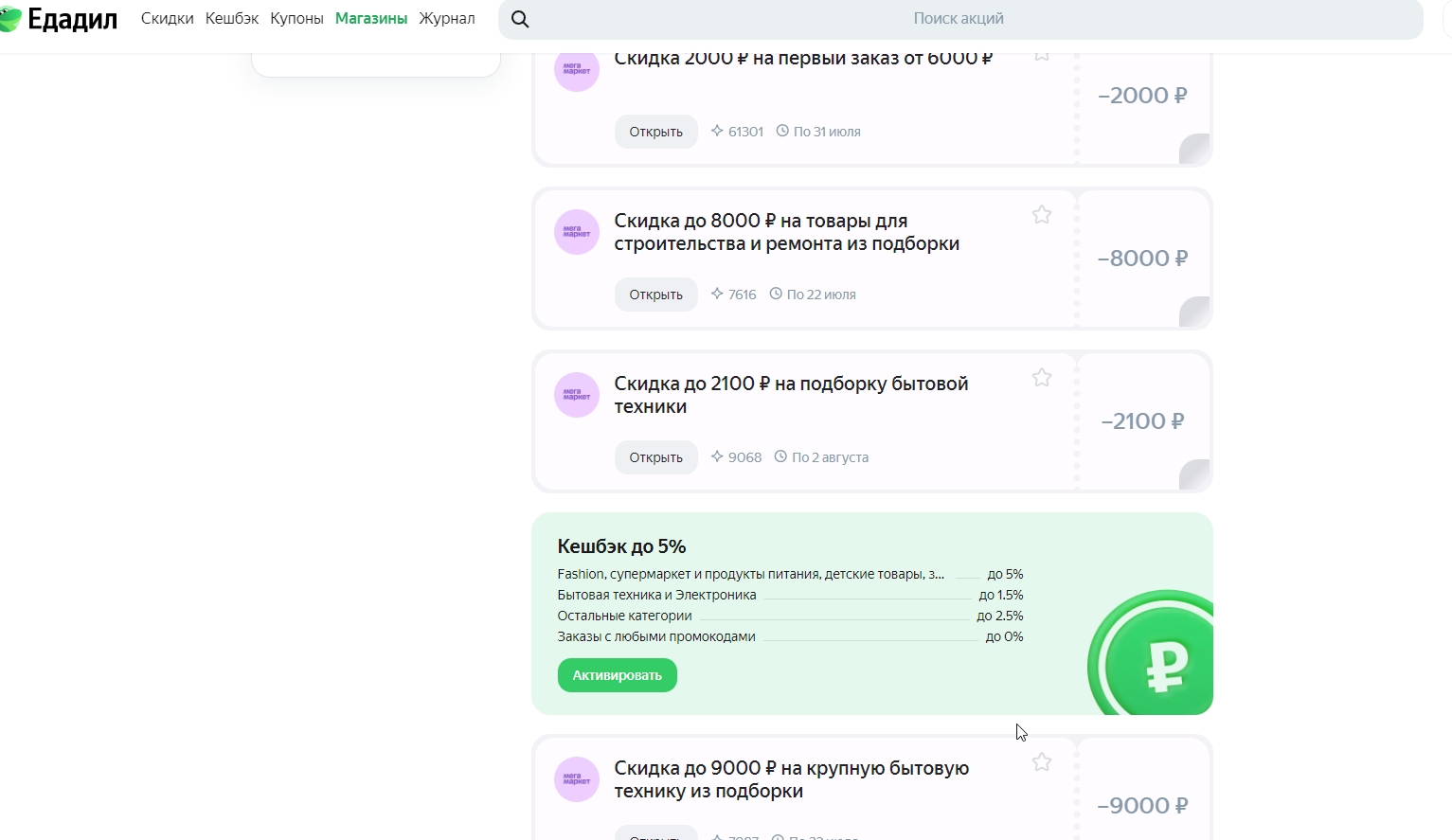This screenshot has height=840, width=1452.
Task: Click the до 2.5% cashback rate
Action: 1000,616
